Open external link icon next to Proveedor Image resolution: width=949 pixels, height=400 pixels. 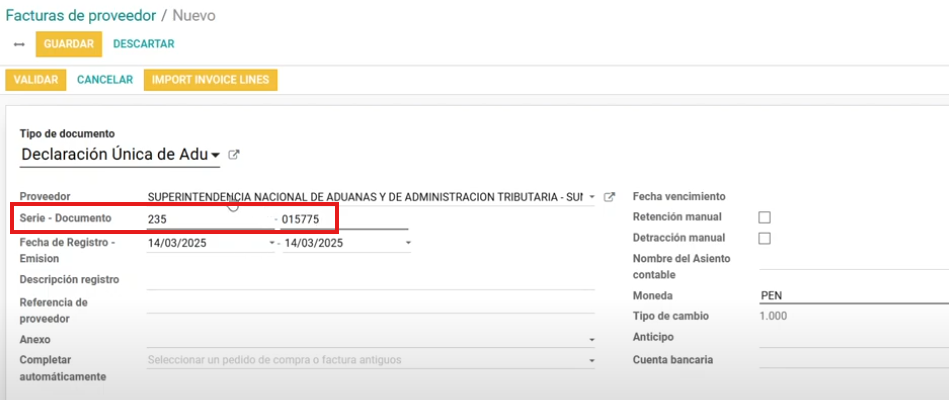pyautogui.click(x=609, y=197)
